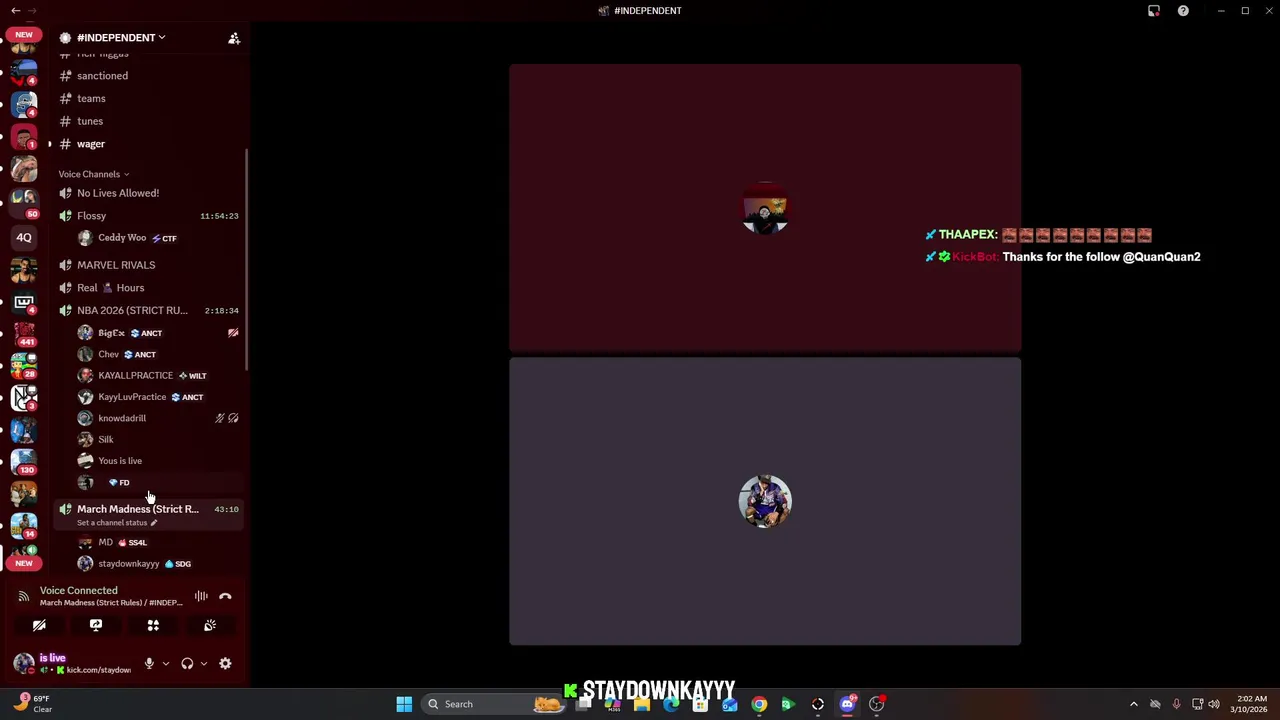This screenshot has width=1280, height=720.
Task: Open the Windows Start menu
Action: [x=404, y=704]
